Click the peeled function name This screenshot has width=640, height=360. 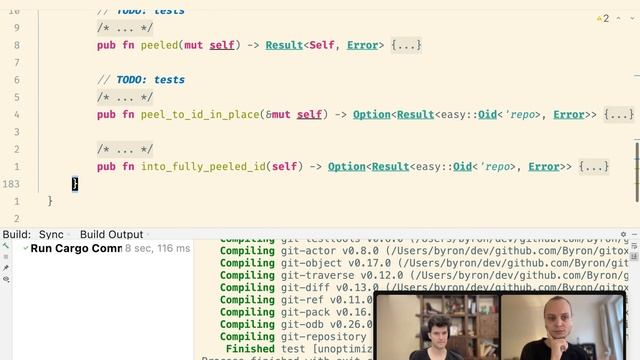coord(159,45)
